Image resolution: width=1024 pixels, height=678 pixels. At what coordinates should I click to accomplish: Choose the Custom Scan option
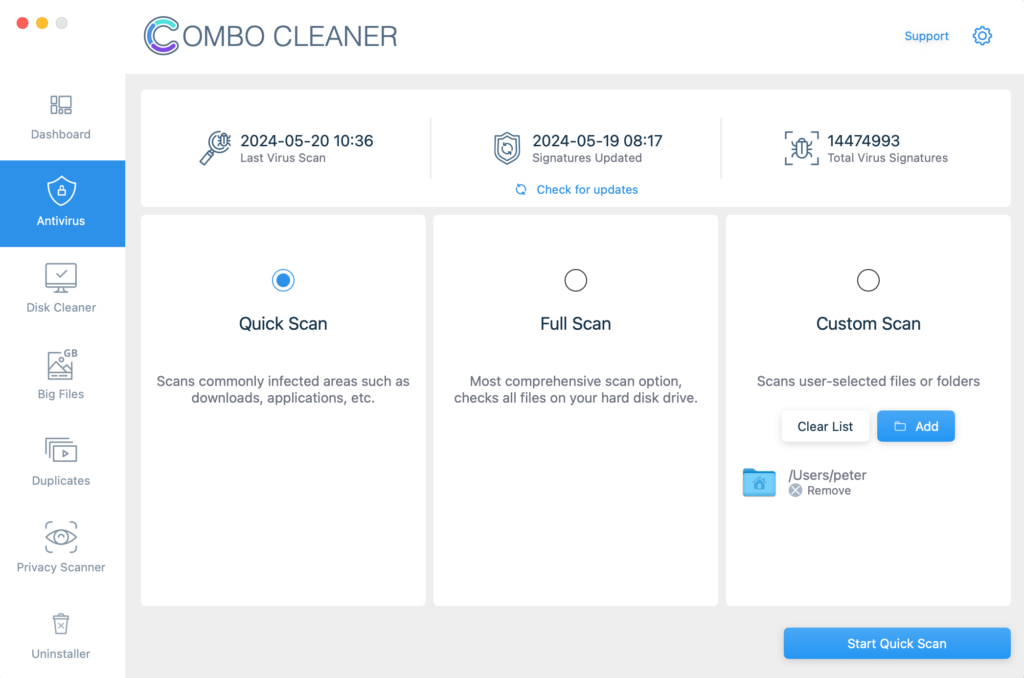click(868, 280)
